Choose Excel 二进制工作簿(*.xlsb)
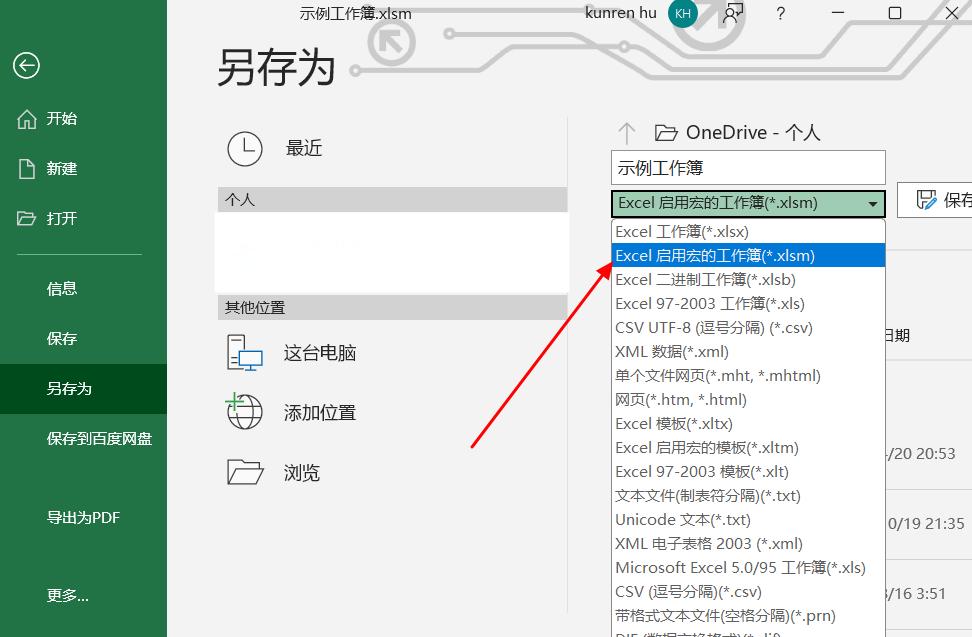The width and height of the screenshot is (972, 637). [748, 279]
